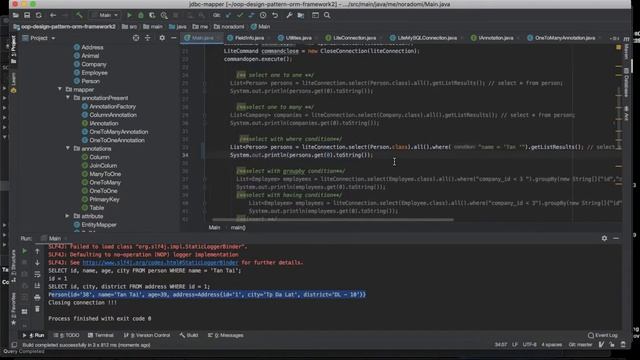Viewport: 640px width, 360px height.
Task: Click the up arrow in Run console
Action: click(37, 251)
